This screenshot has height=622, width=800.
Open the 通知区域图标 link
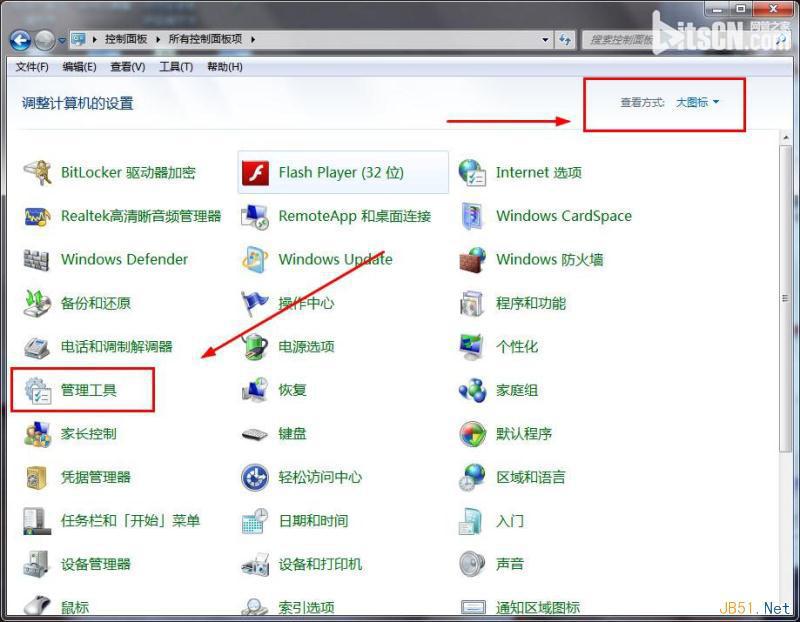tap(538, 607)
